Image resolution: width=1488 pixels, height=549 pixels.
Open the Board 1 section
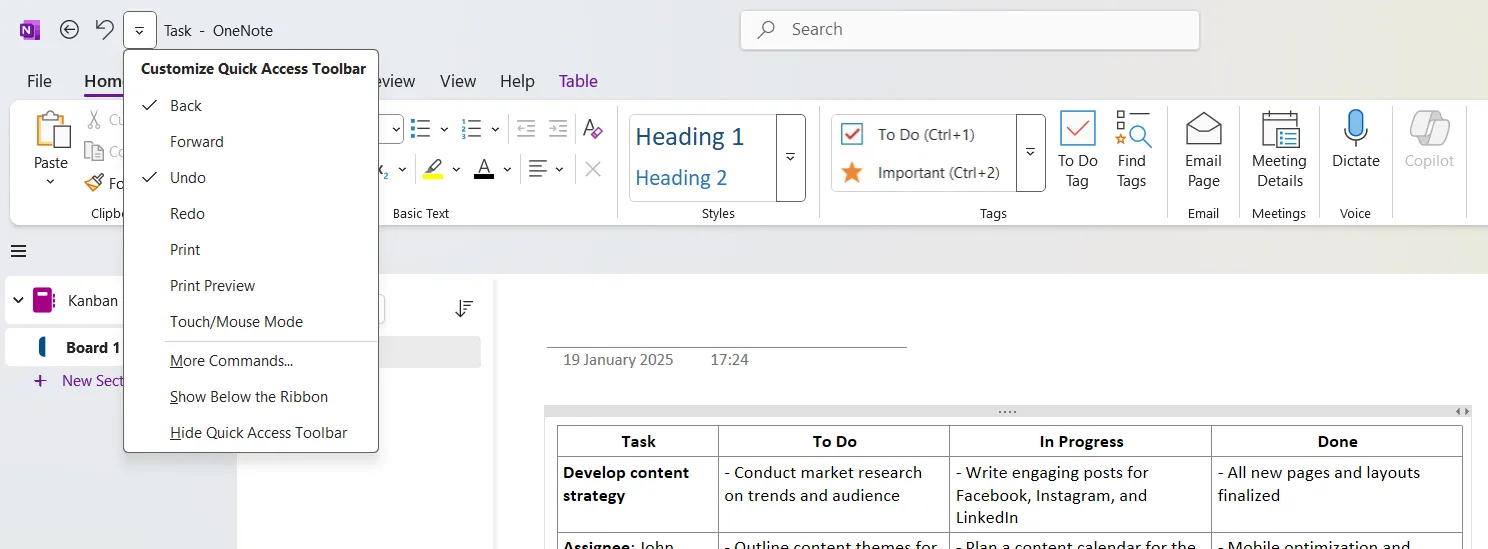pyautogui.click(x=93, y=348)
